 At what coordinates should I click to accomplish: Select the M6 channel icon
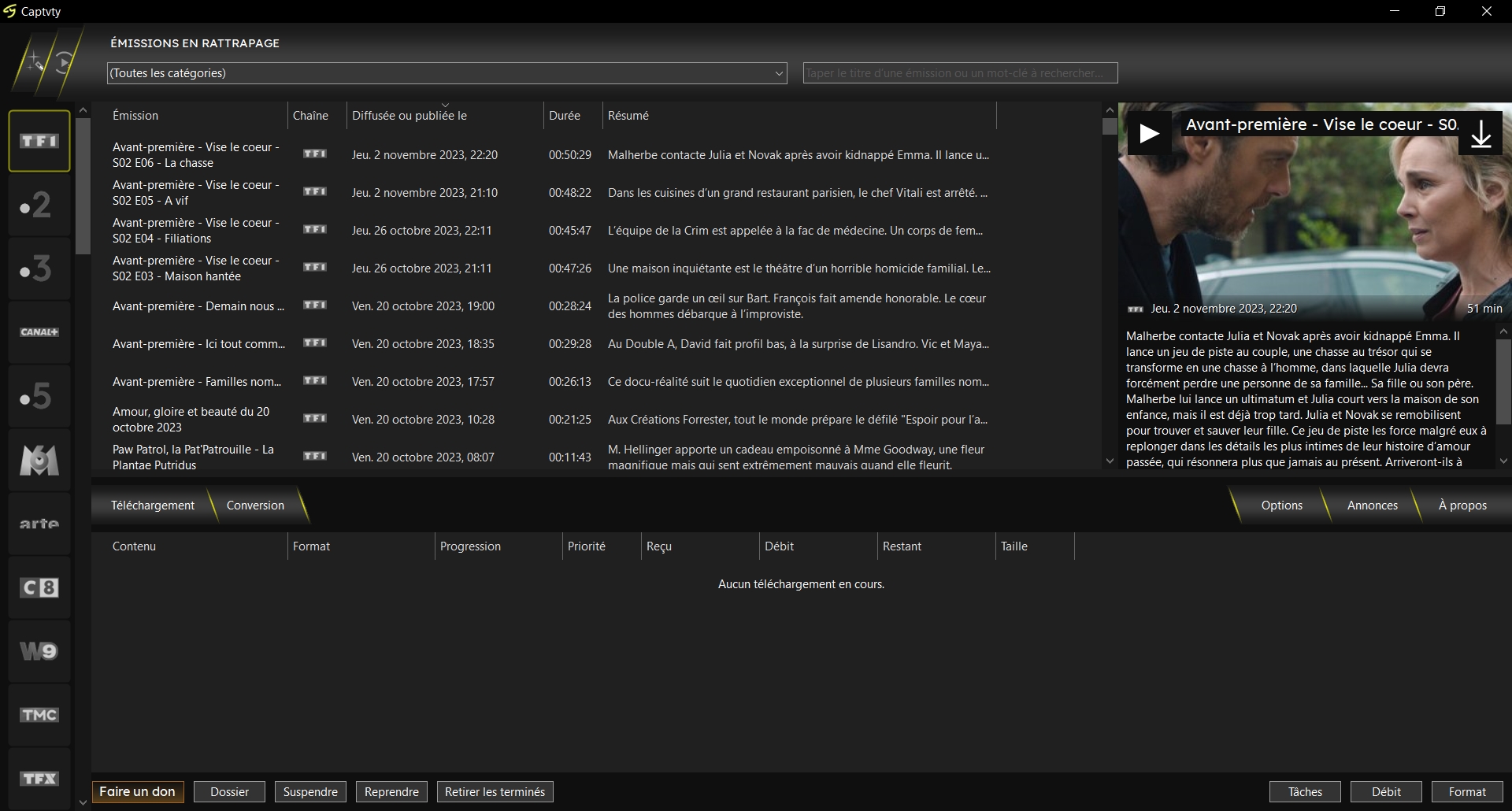tap(39, 460)
